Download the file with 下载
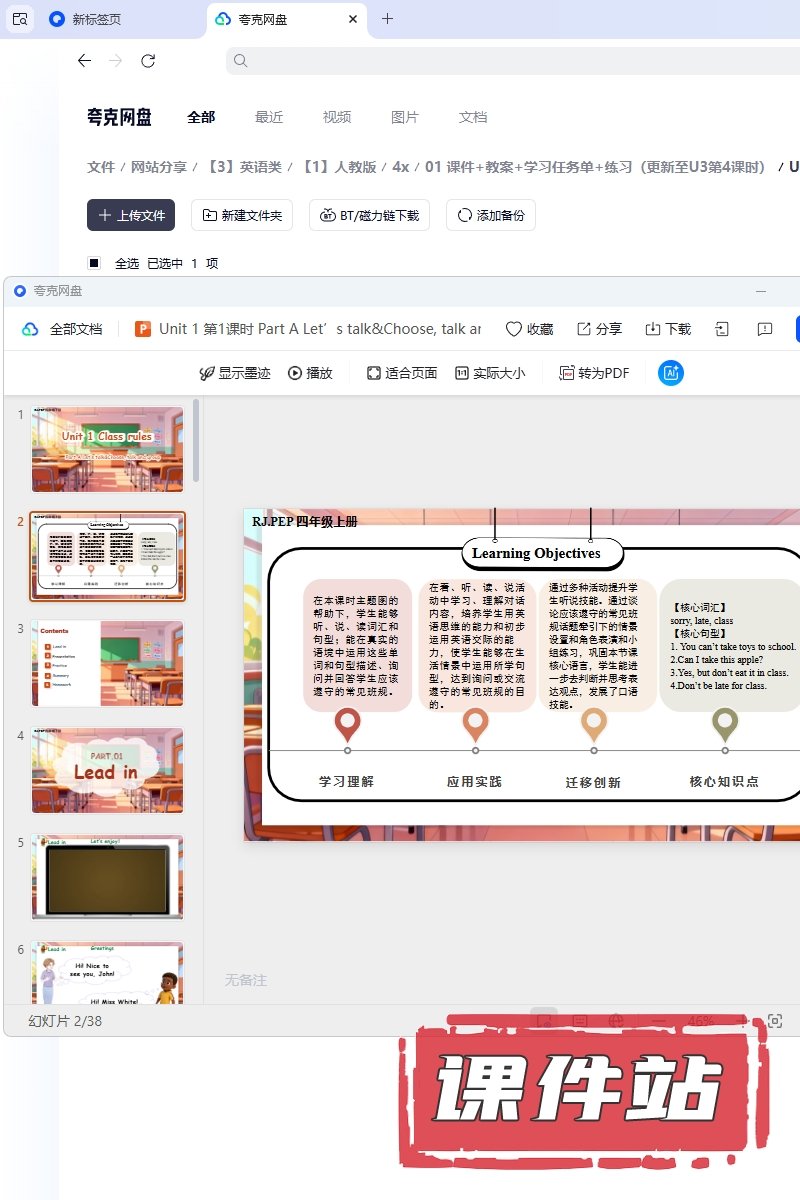The height and width of the screenshot is (1200, 800). pyautogui.click(x=668, y=329)
